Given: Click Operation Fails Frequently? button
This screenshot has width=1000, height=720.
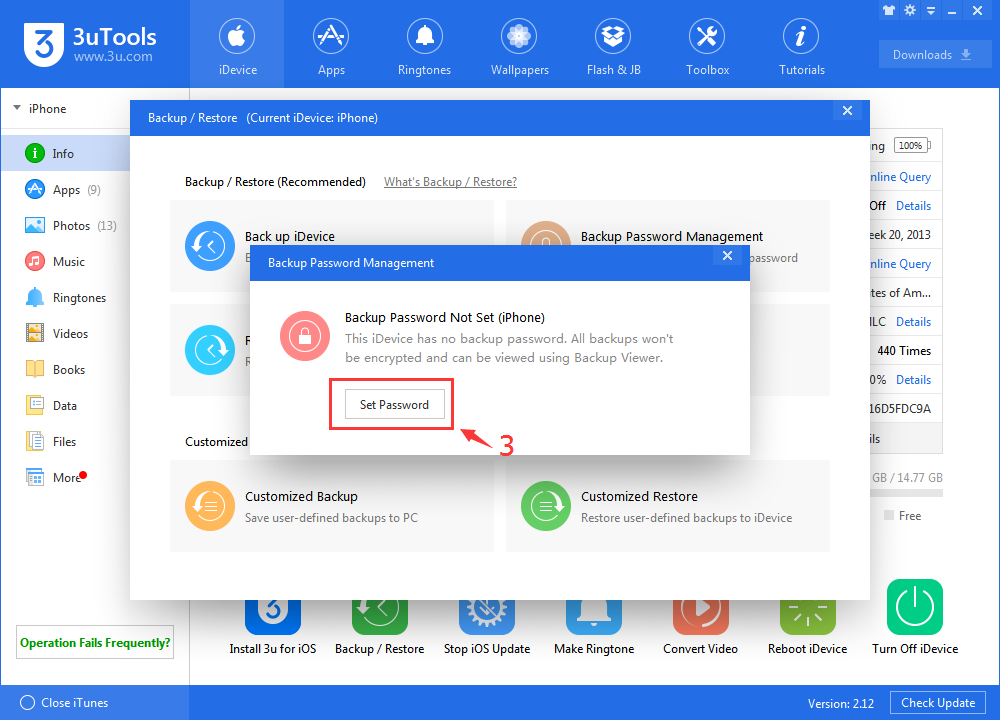Looking at the screenshot, I should coord(95,642).
